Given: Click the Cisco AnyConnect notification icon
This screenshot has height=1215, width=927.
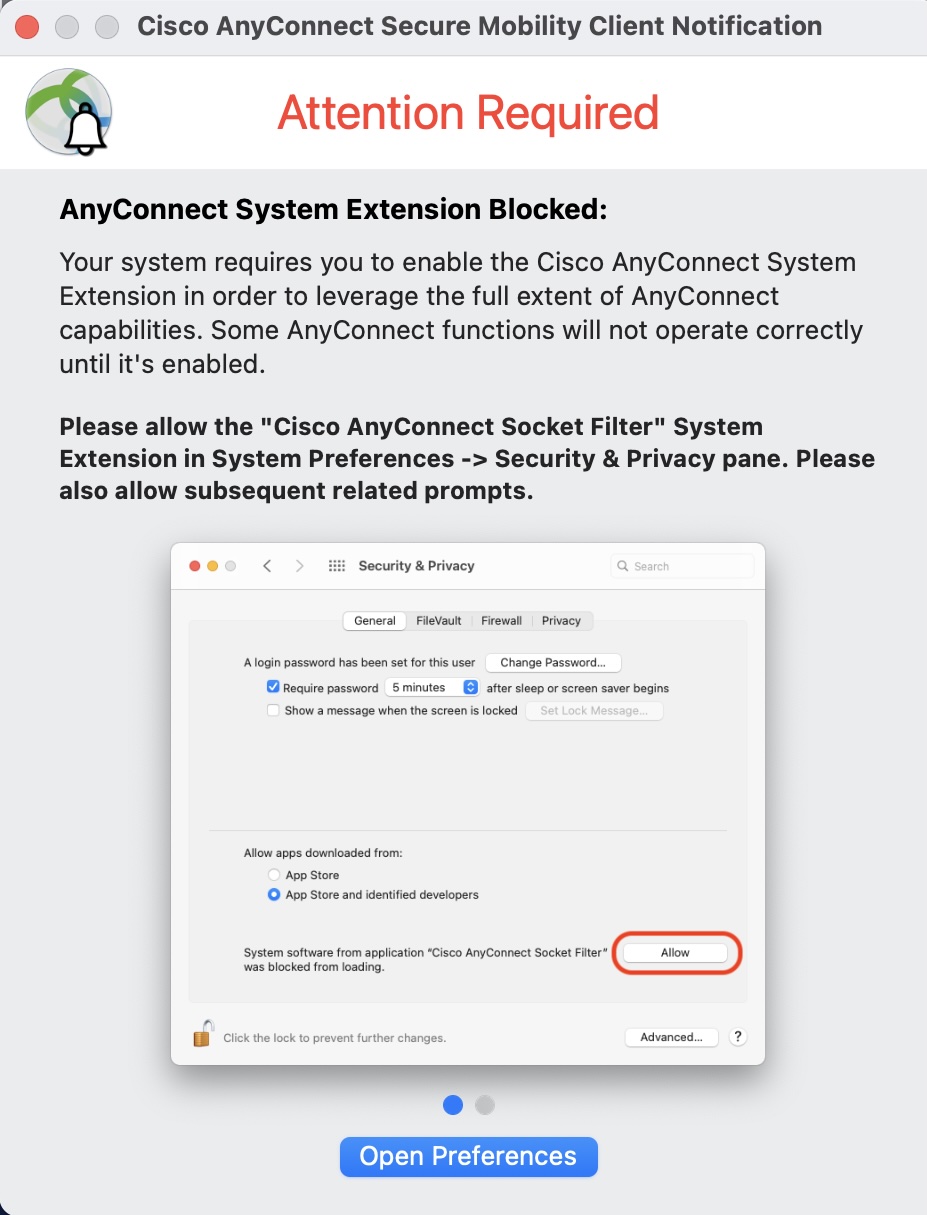Looking at the screenshot, I should click(x=67, y=112).
